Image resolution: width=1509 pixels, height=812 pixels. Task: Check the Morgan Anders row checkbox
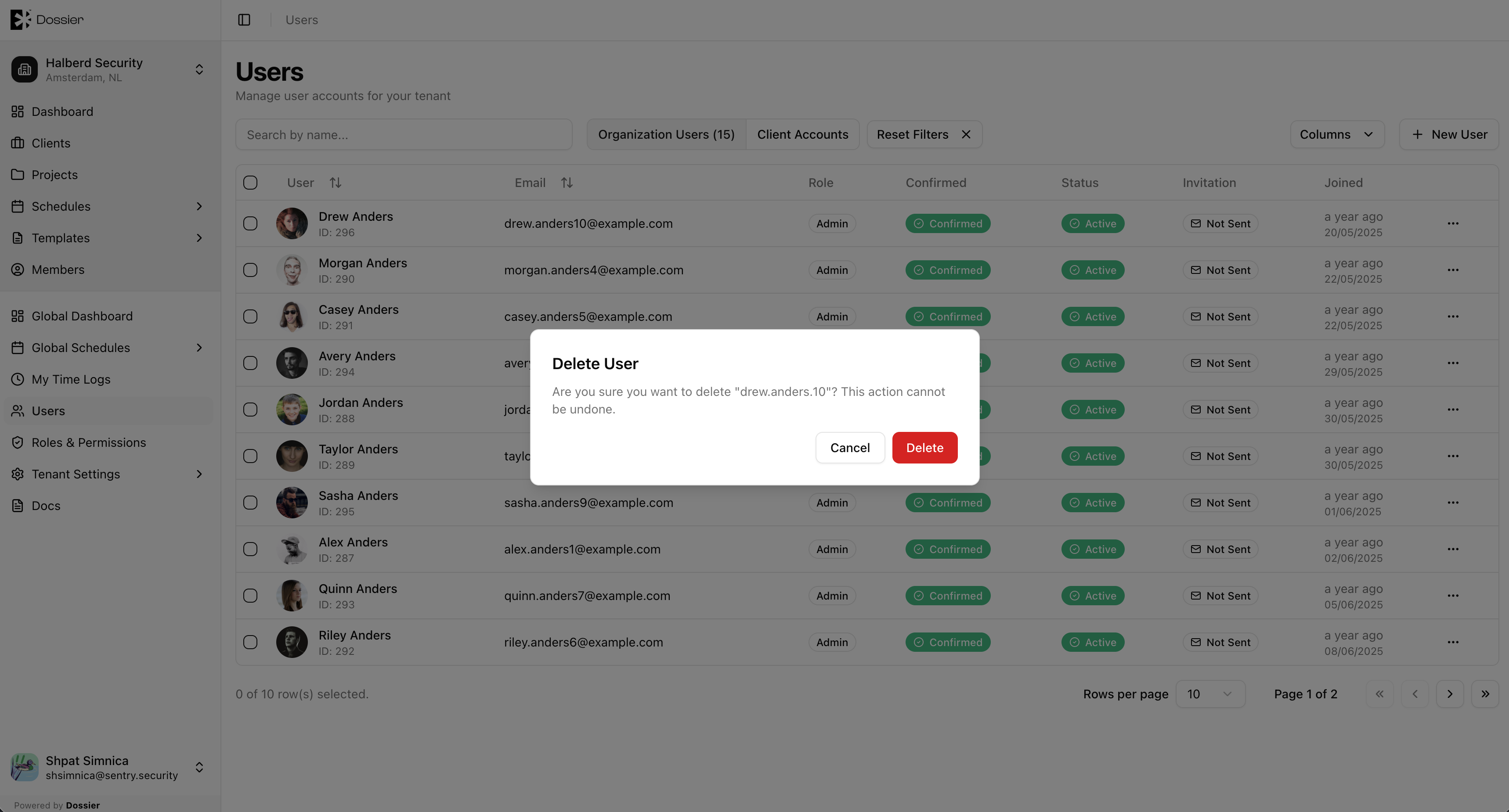click(x=250, y=270)
